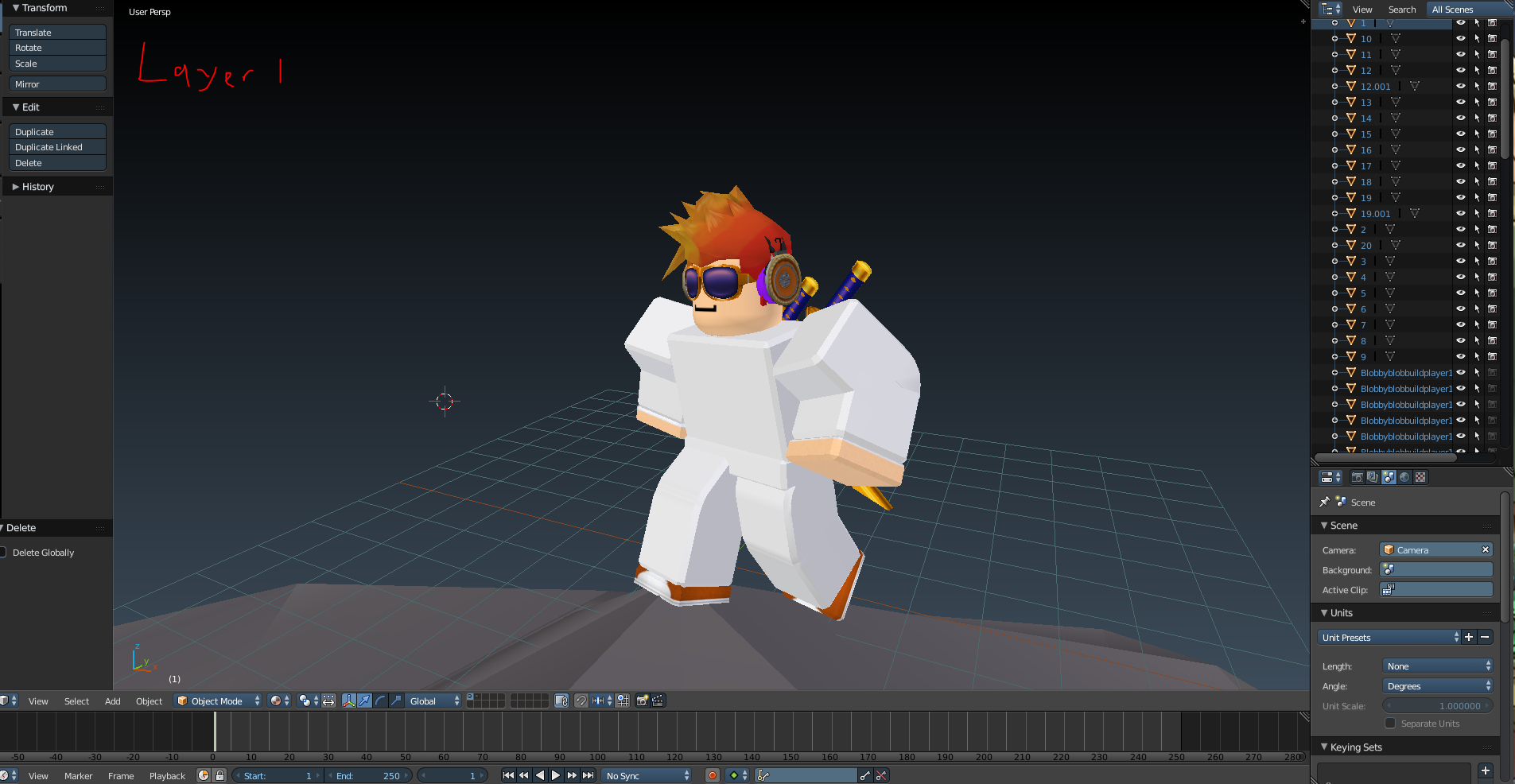Select the rotate manipulator arc icon
The image size is (1515, 784).
pos(380,701)
